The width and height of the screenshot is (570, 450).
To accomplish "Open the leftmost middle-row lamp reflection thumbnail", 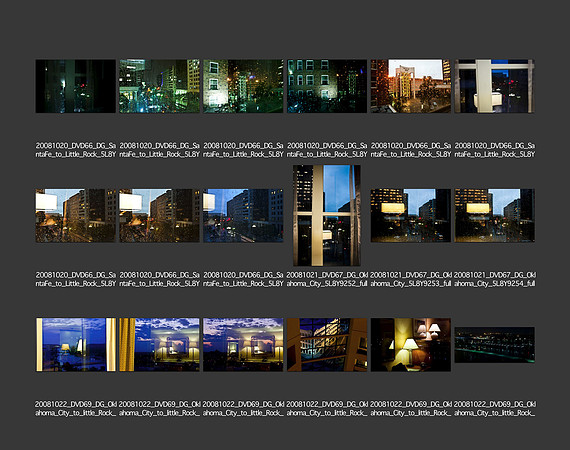I will tap(76, 216).
